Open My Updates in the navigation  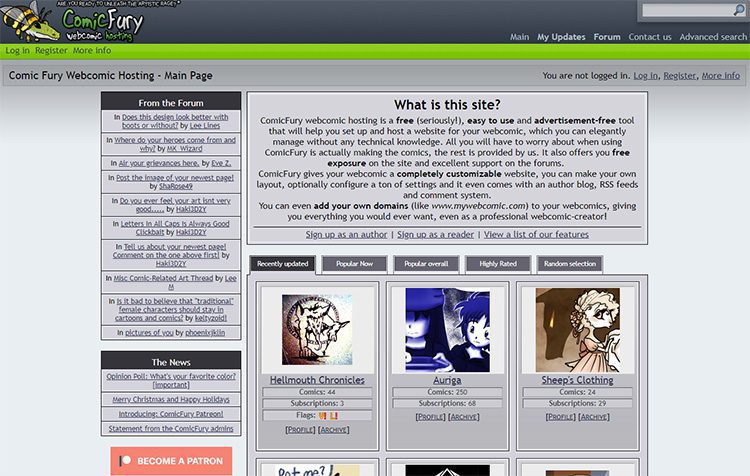pyautogui.click(x=561, y=37)
